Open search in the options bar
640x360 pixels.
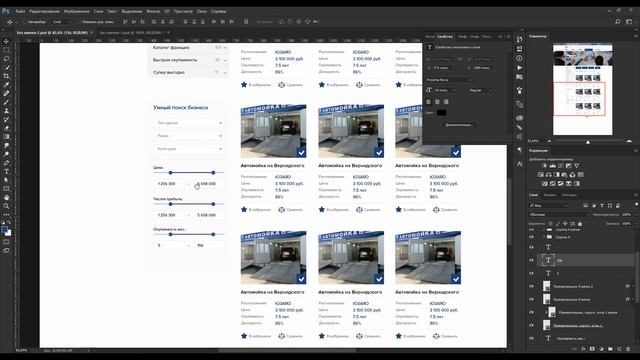point(618,22)
